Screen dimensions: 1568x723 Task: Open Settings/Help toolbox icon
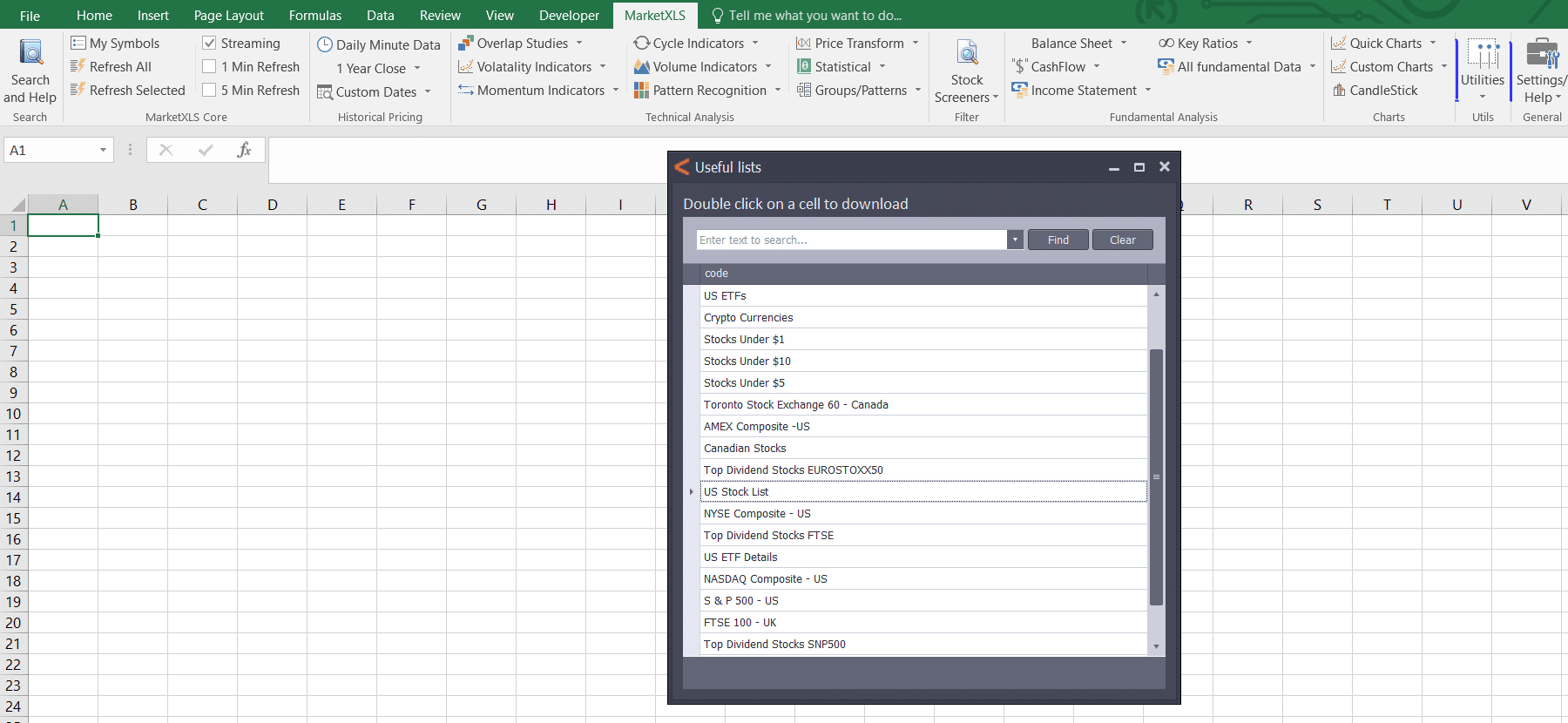[1542, 53]
